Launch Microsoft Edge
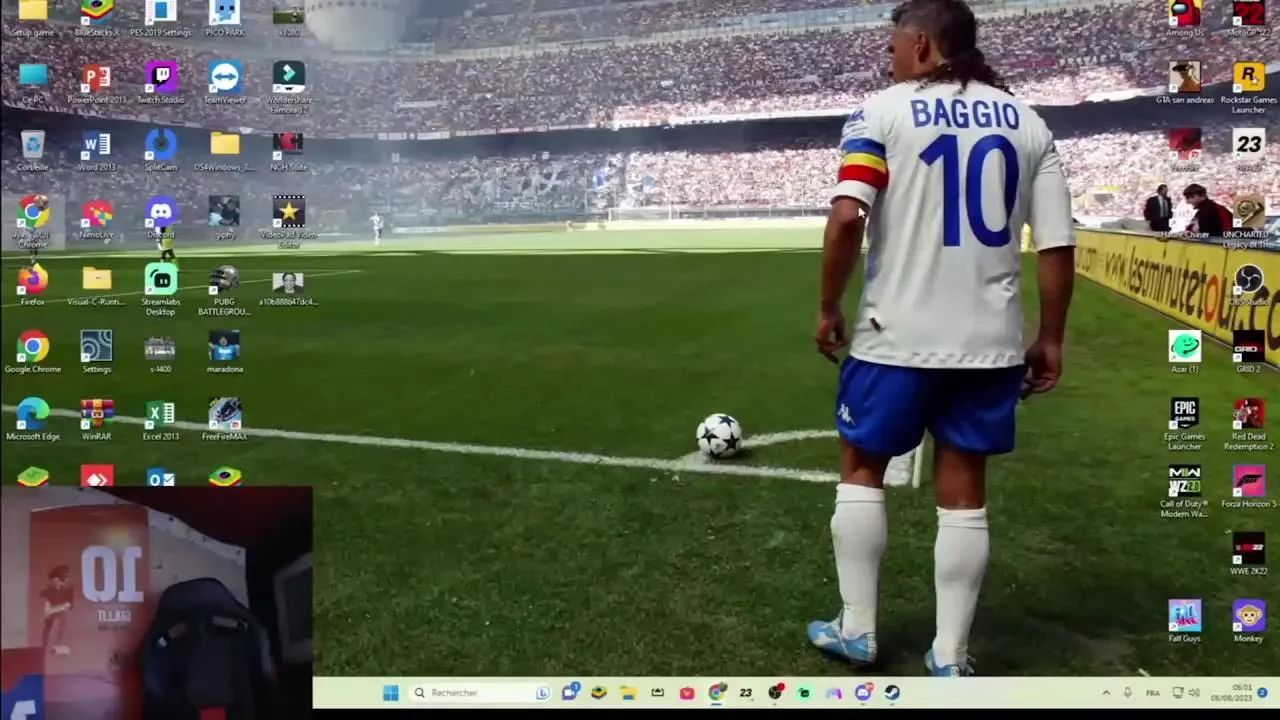 pos(32,419)
